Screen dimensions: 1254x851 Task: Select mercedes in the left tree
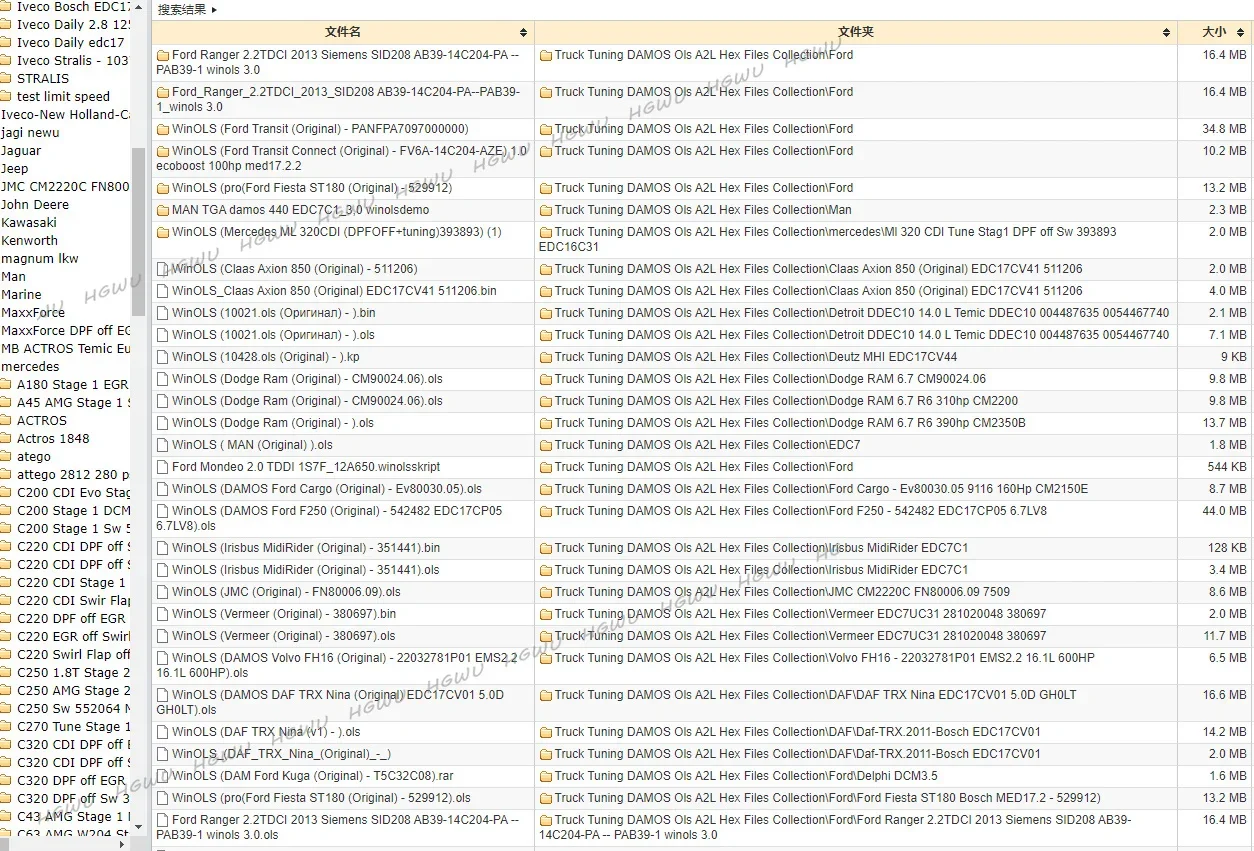tap(30, 366)
